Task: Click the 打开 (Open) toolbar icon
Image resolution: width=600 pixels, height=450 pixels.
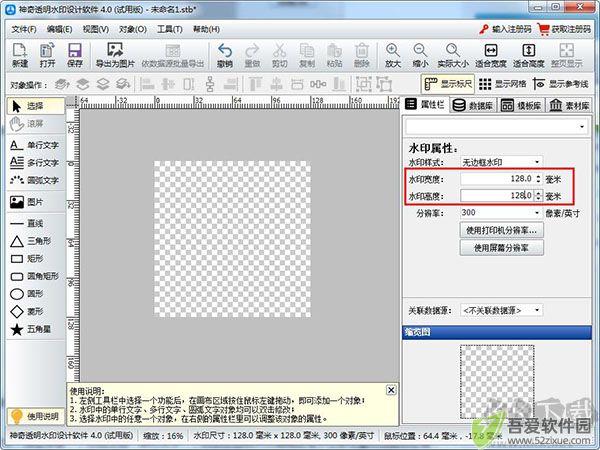Action: click(47, 55)
